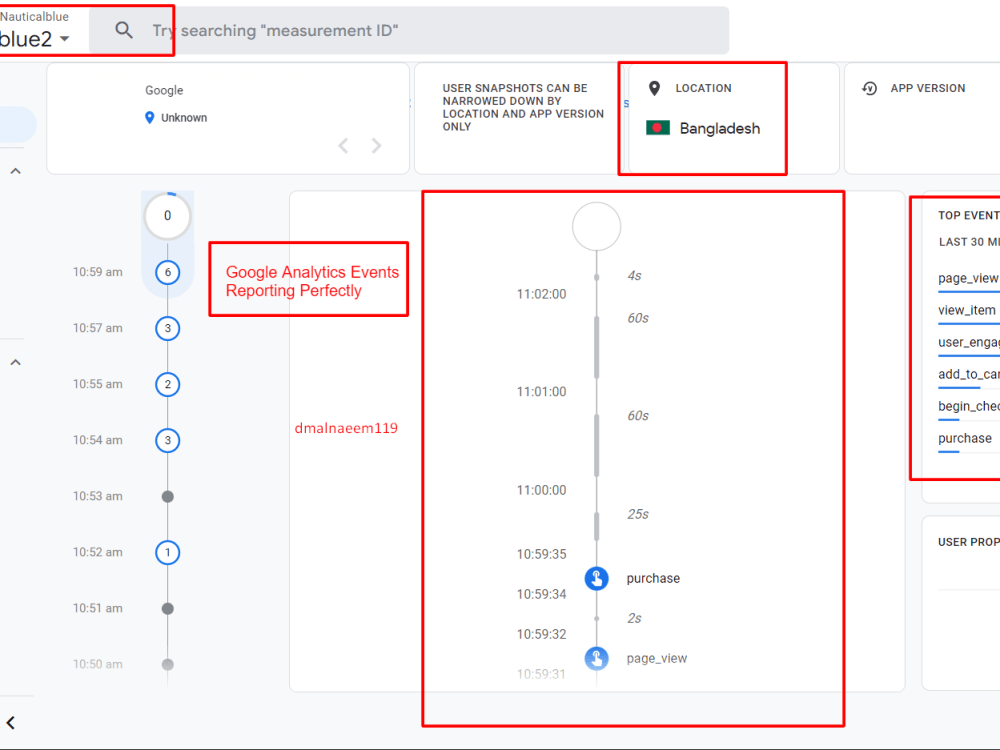Viewport: 1000px width, 750px height.
Task: Click the 11:00:00 timestamp in the stream
Action: point(541,490)
